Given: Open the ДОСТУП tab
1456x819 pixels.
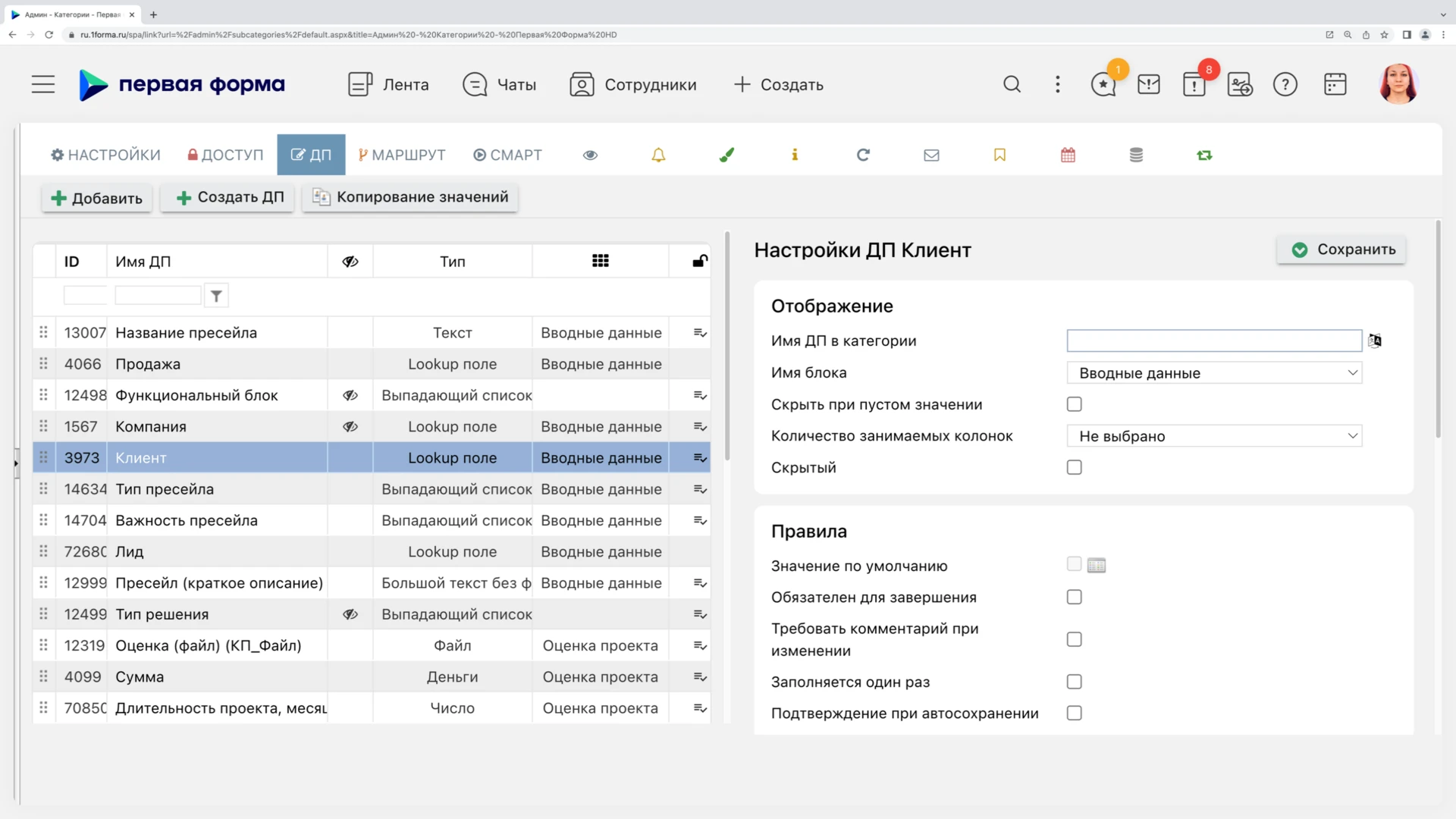Looking at the screenshot, I should 225,155.
